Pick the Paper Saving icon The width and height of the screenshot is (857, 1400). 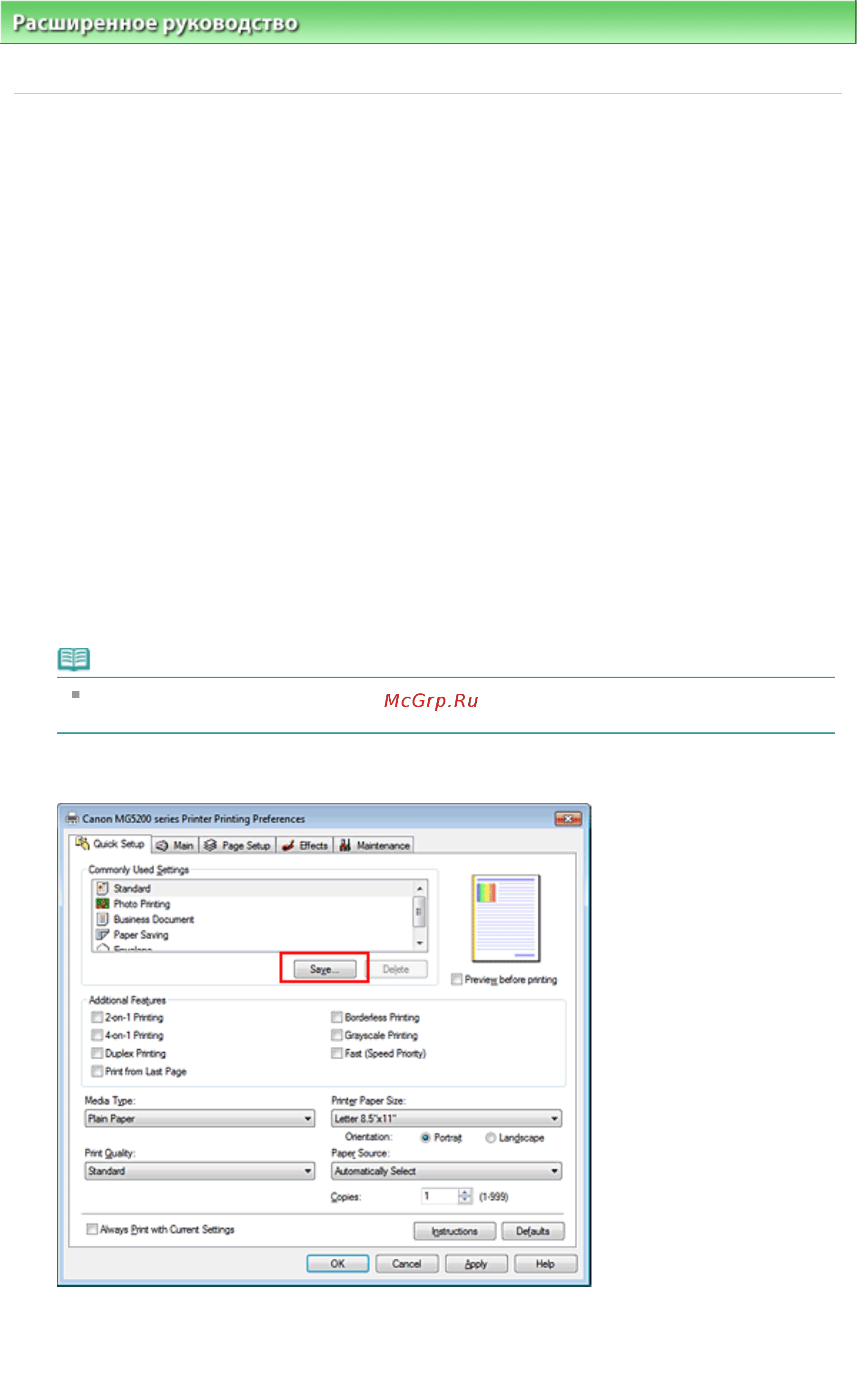[x=102, y=935]
